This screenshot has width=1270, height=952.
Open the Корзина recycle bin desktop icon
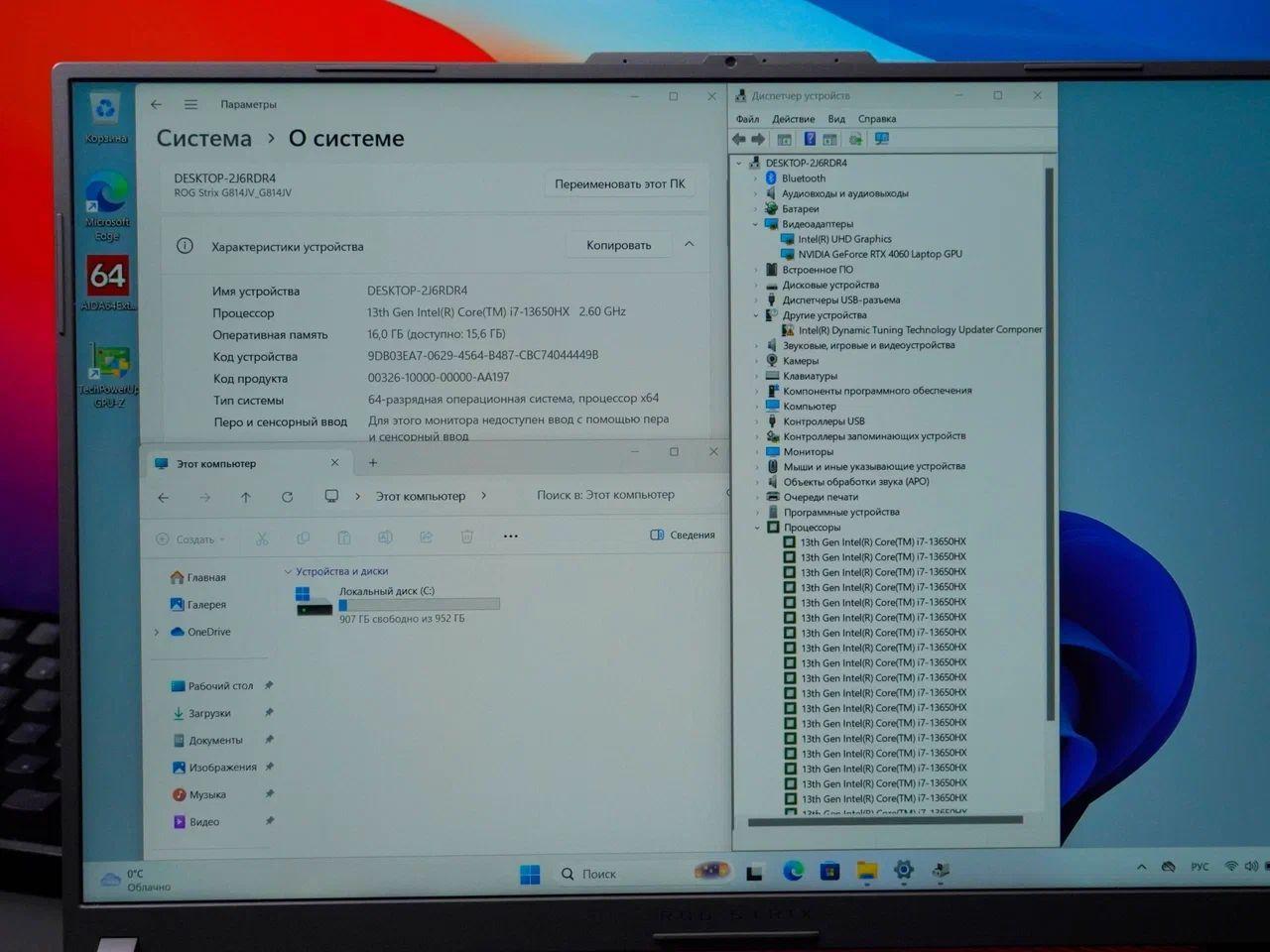[106, 116]
